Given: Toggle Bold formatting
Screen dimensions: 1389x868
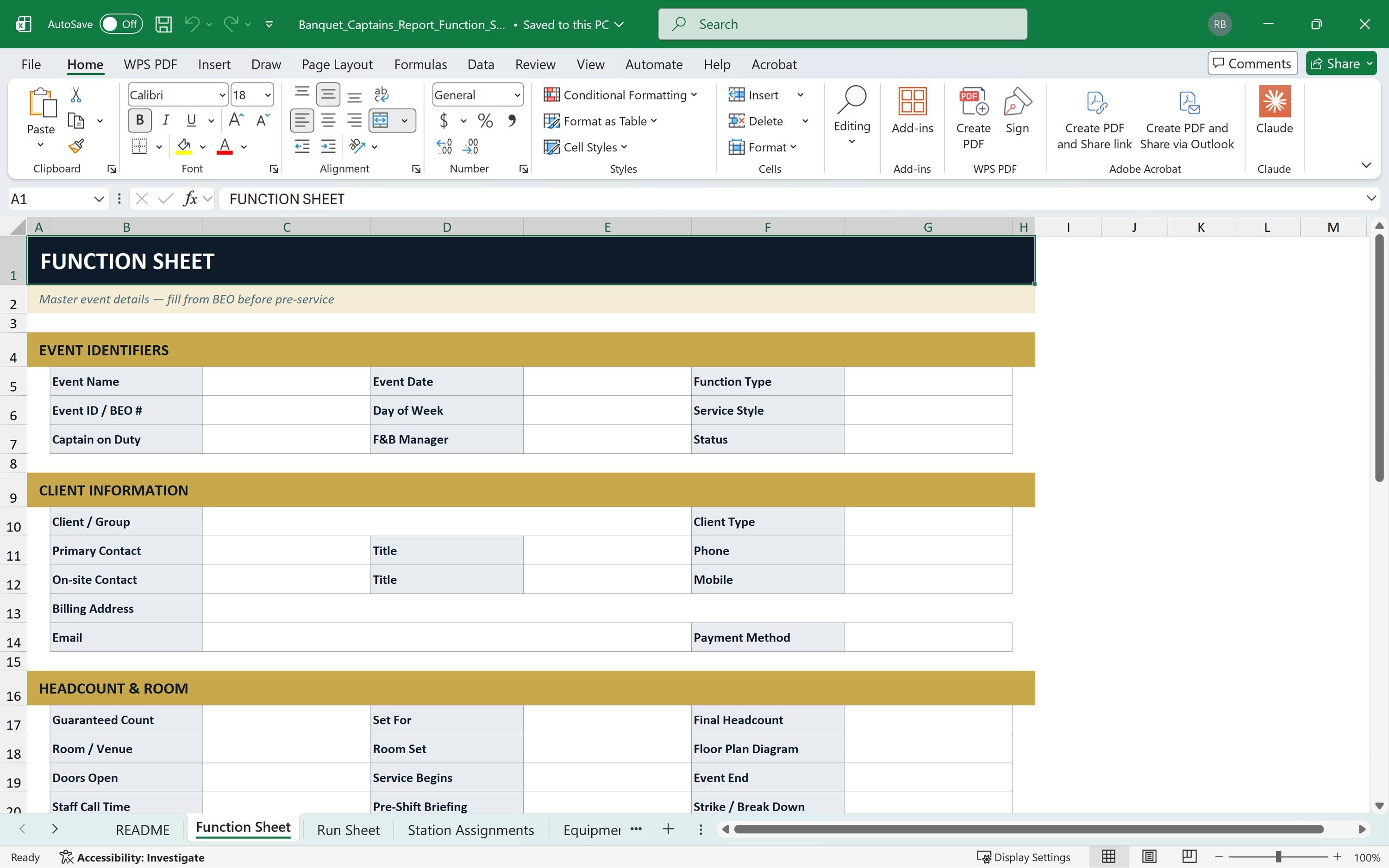Looking at the screenshot, I should coord(139,120).
